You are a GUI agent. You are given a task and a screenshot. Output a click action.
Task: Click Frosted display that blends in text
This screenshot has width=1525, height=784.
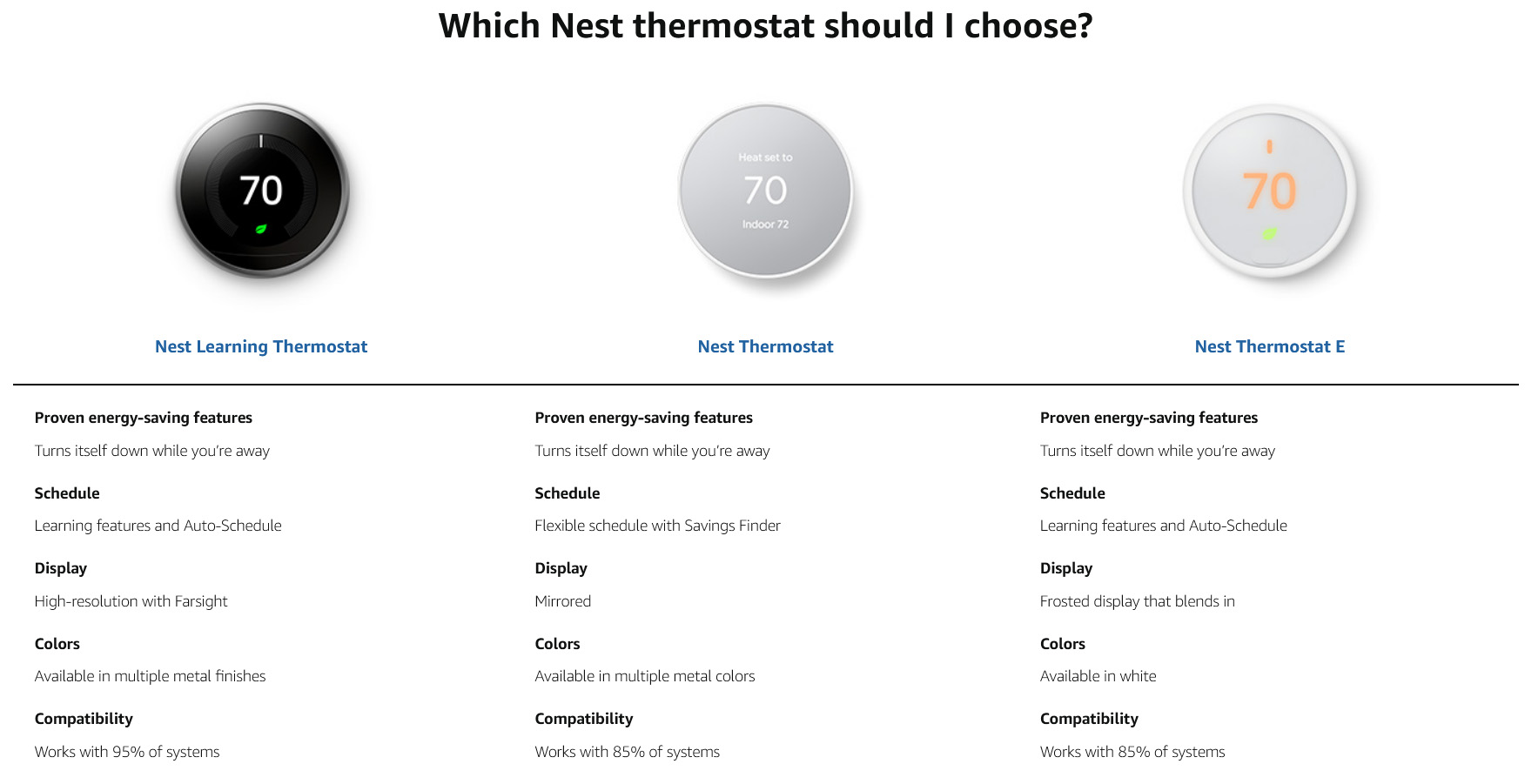tap(1138, 600)
